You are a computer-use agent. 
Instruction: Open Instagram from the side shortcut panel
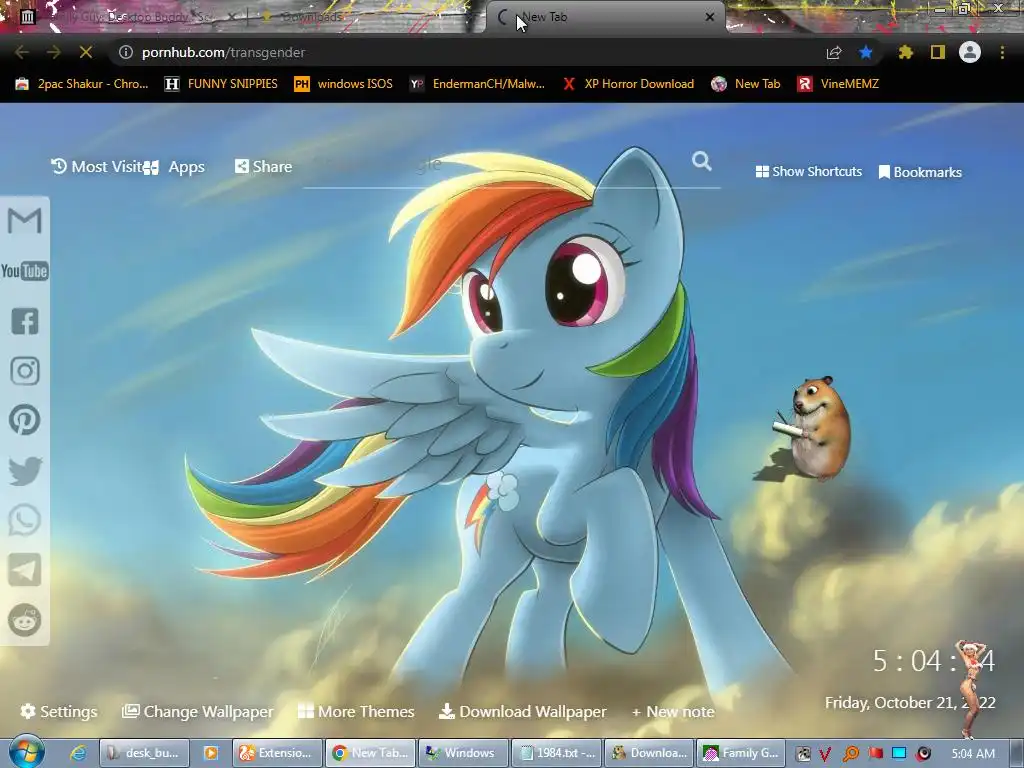click(25, 371)
